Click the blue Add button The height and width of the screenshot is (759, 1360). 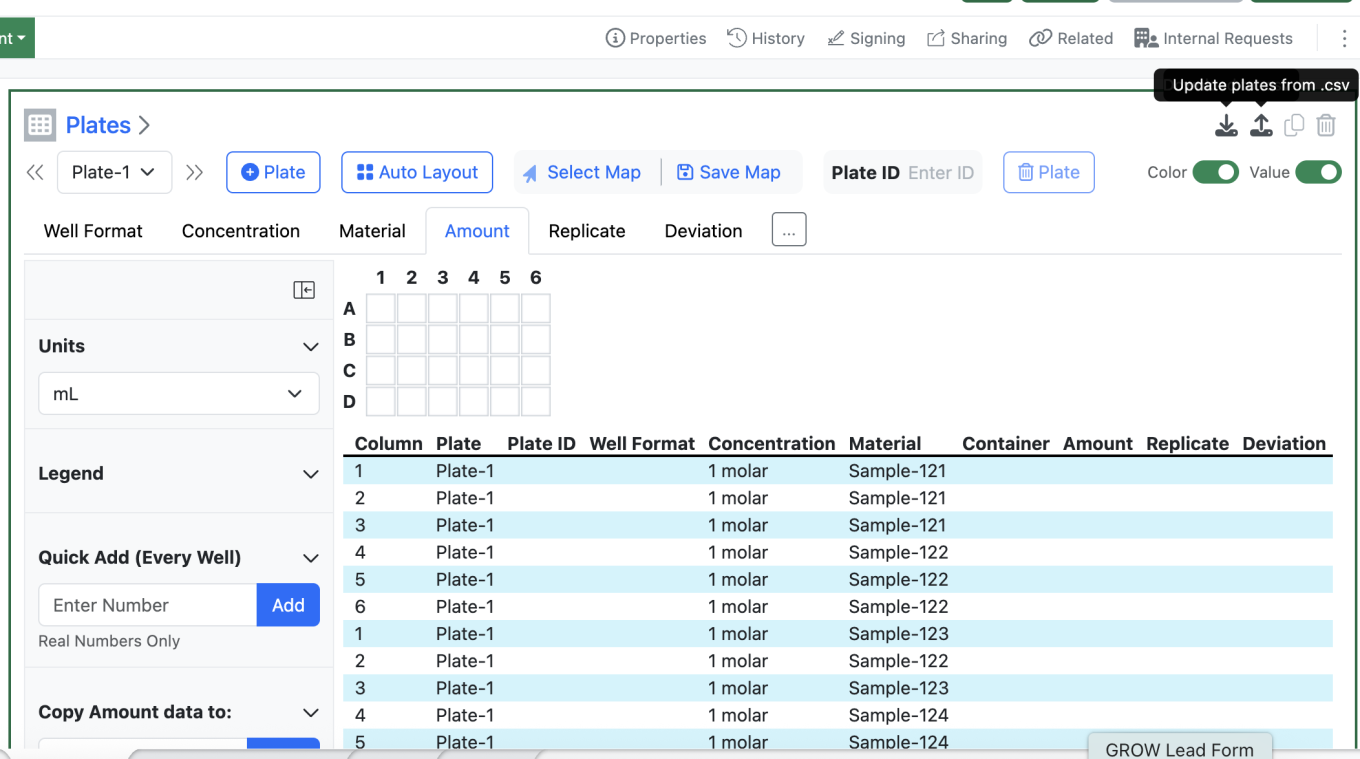click(288, 605)
